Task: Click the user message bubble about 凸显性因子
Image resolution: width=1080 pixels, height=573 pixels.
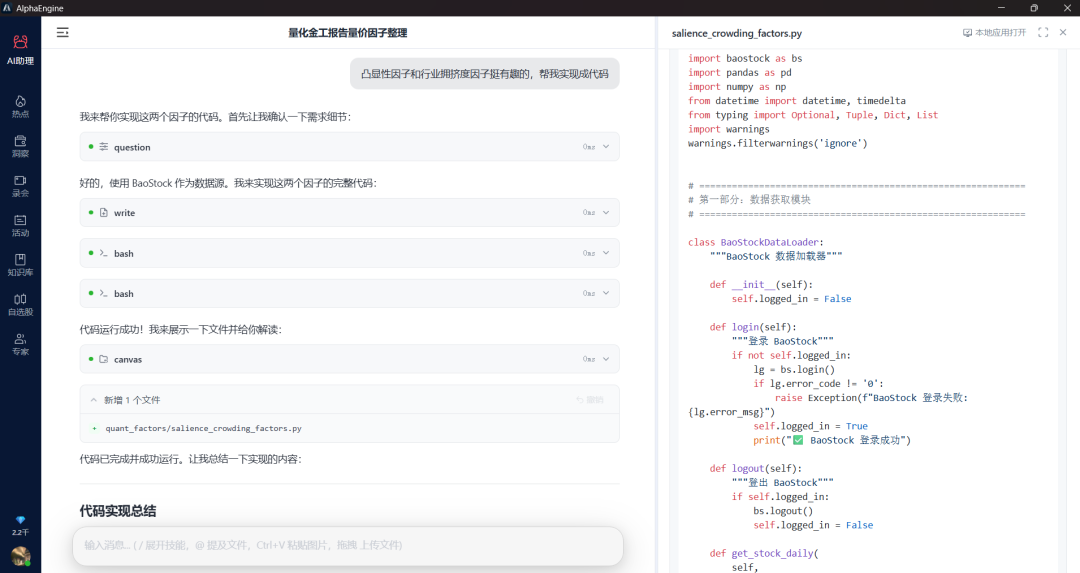Action: click(x=484, y=74)
